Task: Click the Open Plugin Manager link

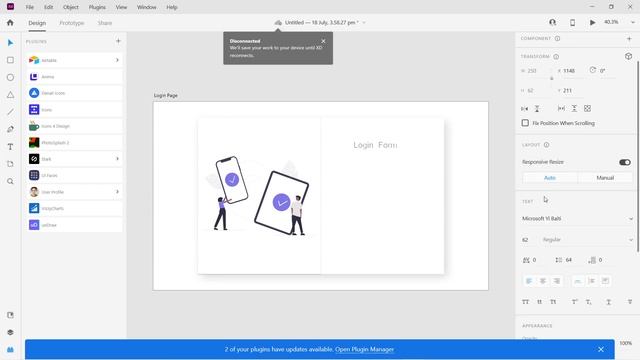Action: click(x=364, y=349)
